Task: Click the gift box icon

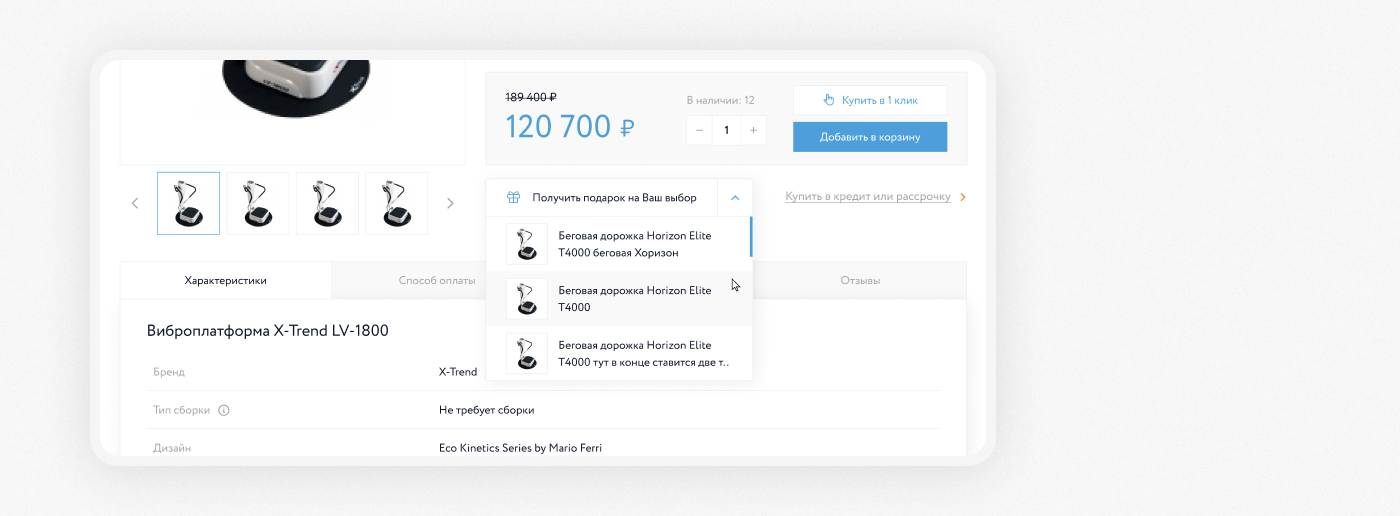Action: coord(513,198)
